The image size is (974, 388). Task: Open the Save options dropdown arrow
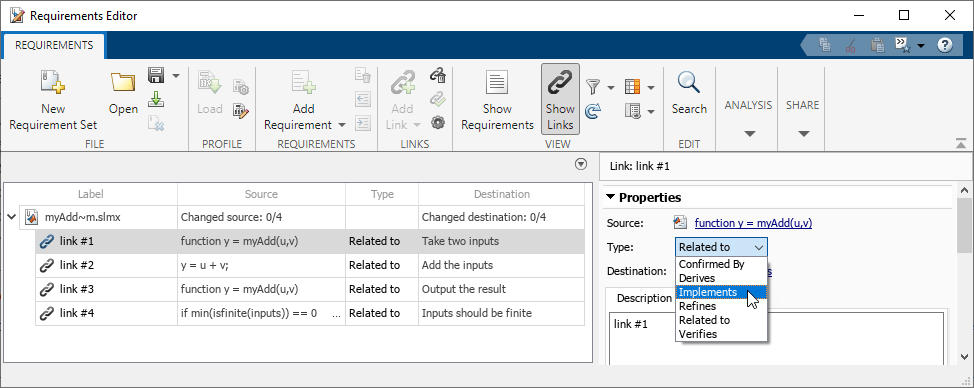point(175,76)
